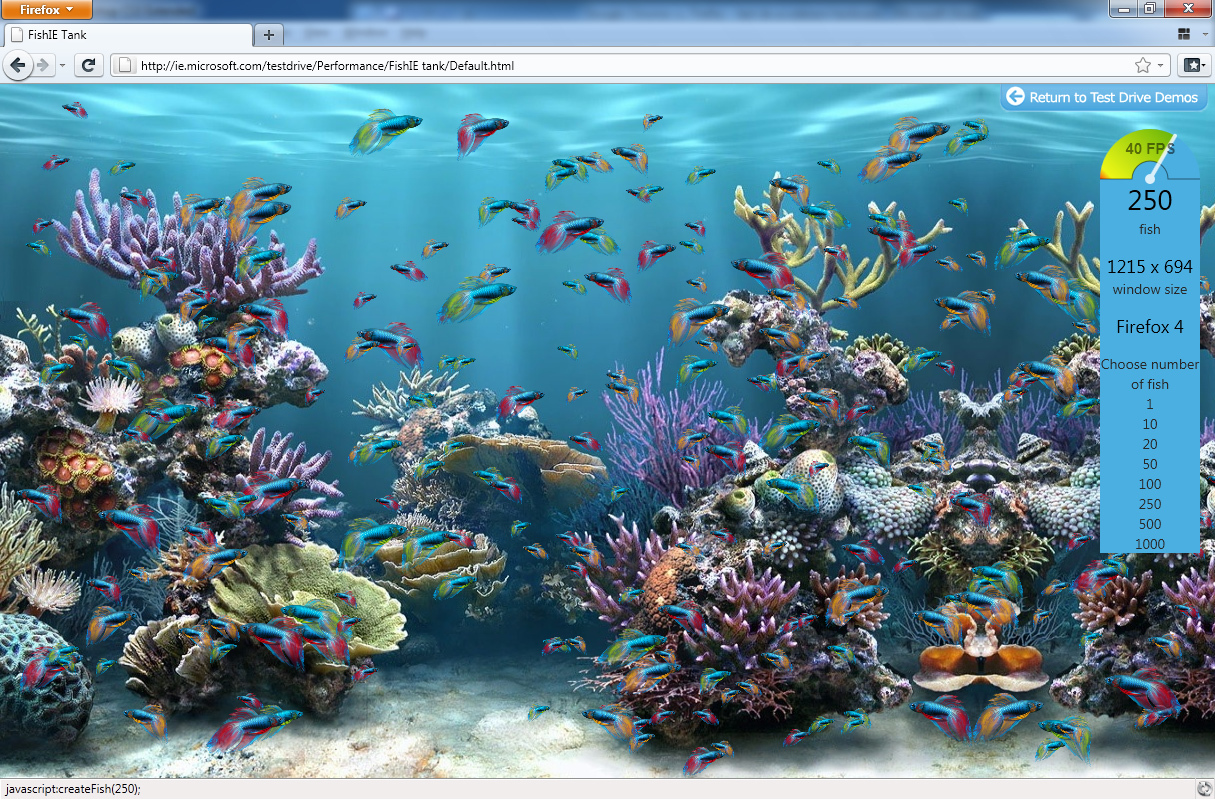Select 100 fish from the list
The height and width of the screenshot is (800, 1215).
tap(1150, 484)
